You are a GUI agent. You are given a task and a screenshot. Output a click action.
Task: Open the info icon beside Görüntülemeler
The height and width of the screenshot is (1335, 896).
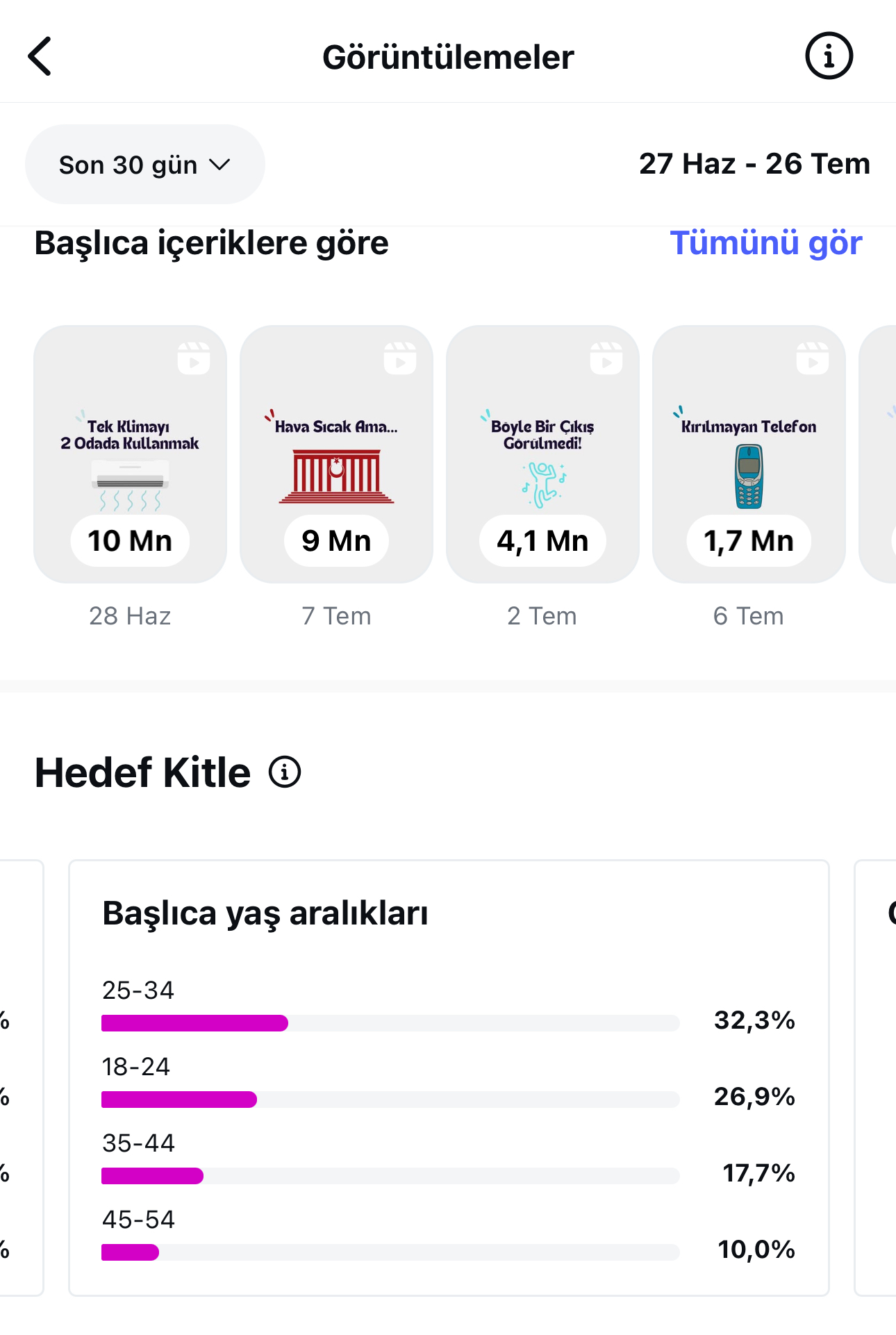point(829,56)
